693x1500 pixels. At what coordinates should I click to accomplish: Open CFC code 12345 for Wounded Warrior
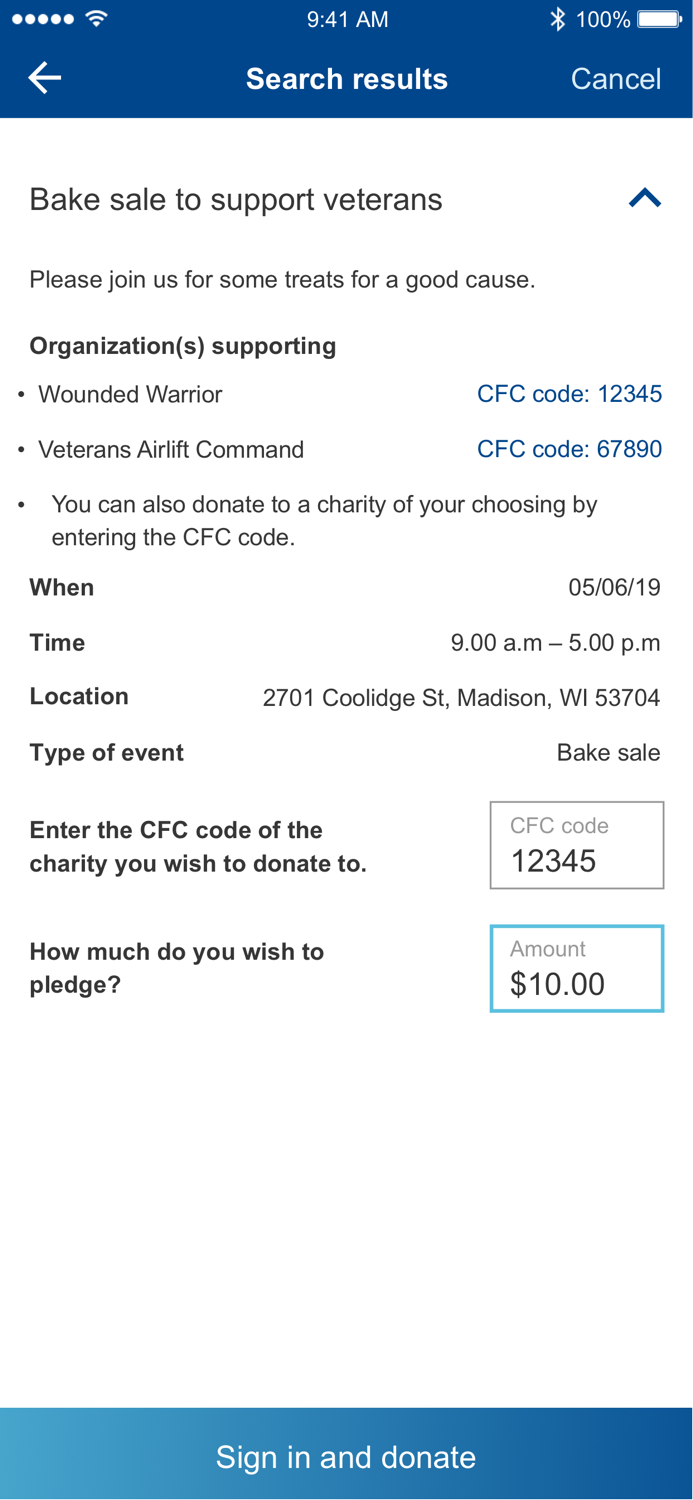[570, 393]
